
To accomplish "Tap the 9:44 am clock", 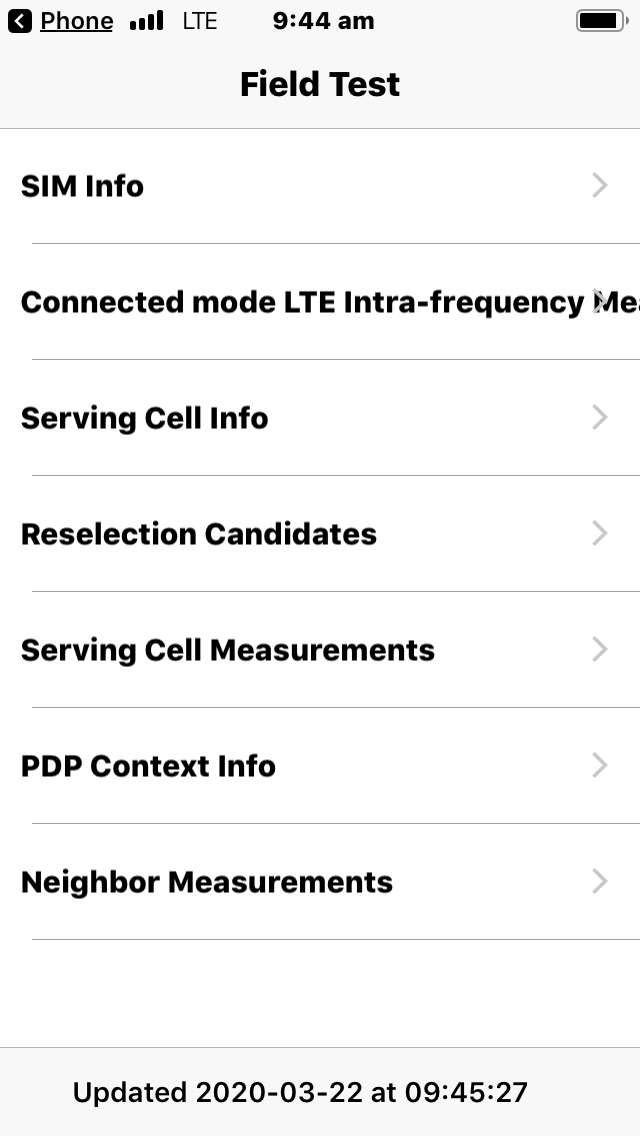I will [323, 21].
